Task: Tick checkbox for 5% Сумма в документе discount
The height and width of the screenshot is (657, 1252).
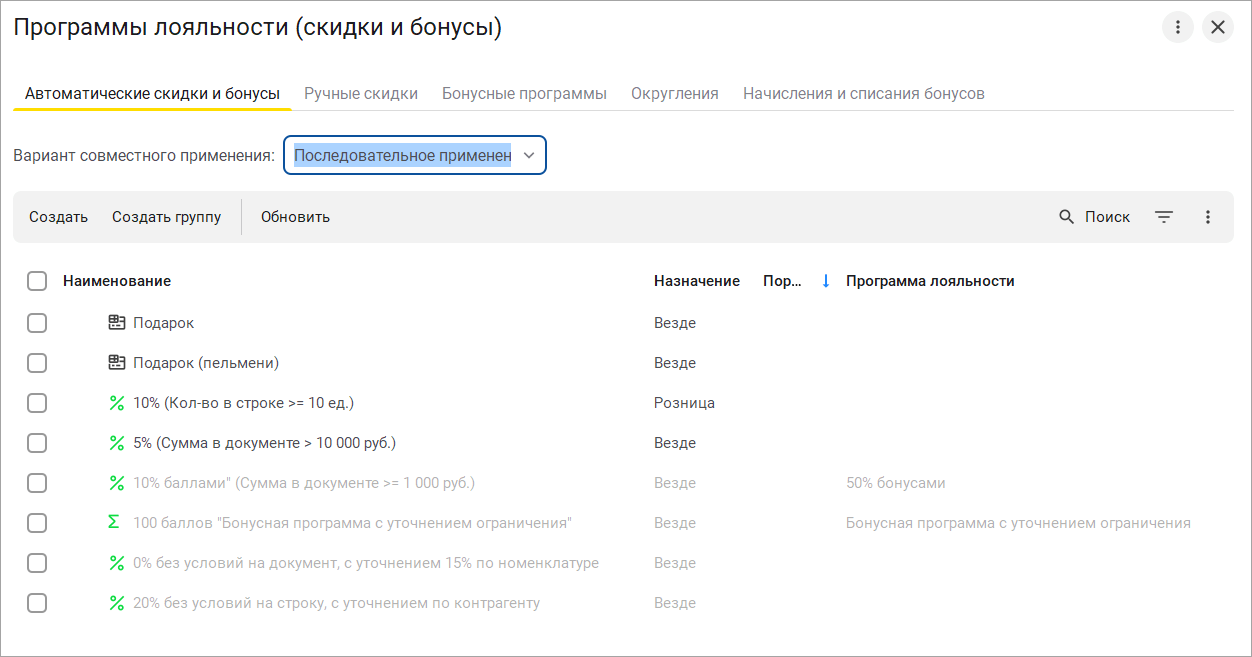Action: 37,443
